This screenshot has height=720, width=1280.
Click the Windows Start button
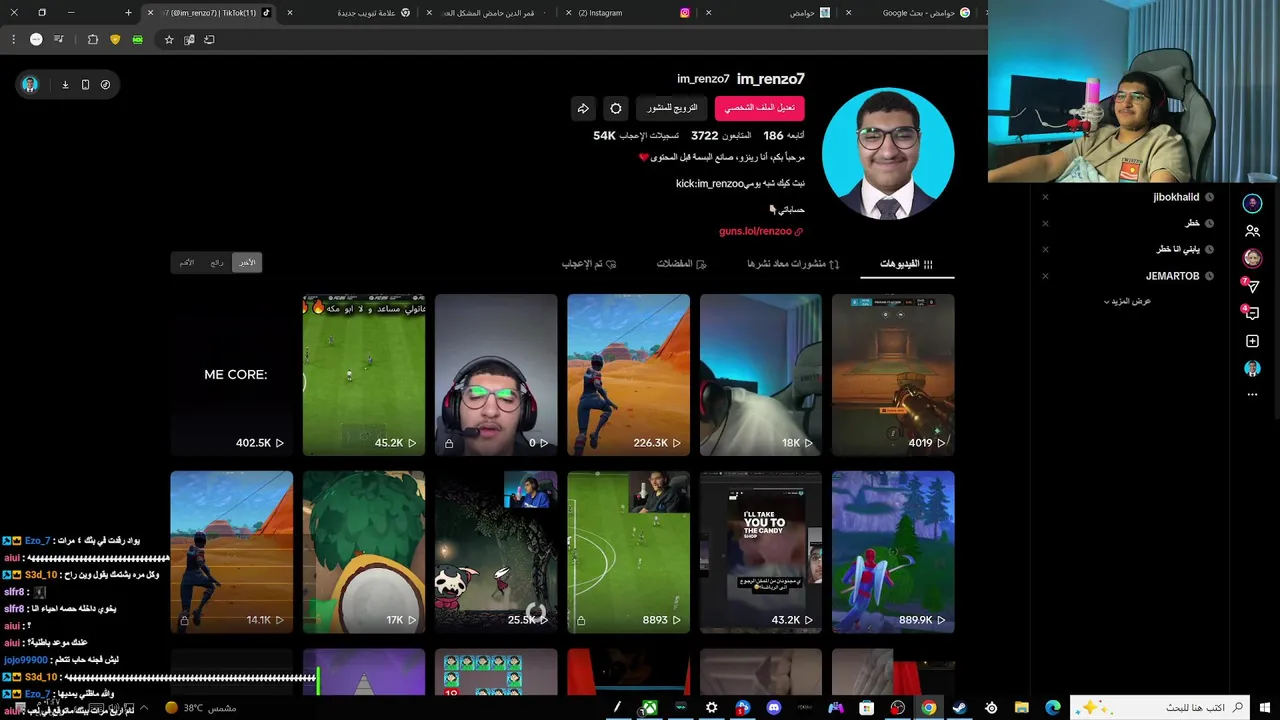[x=1265, y=708]
